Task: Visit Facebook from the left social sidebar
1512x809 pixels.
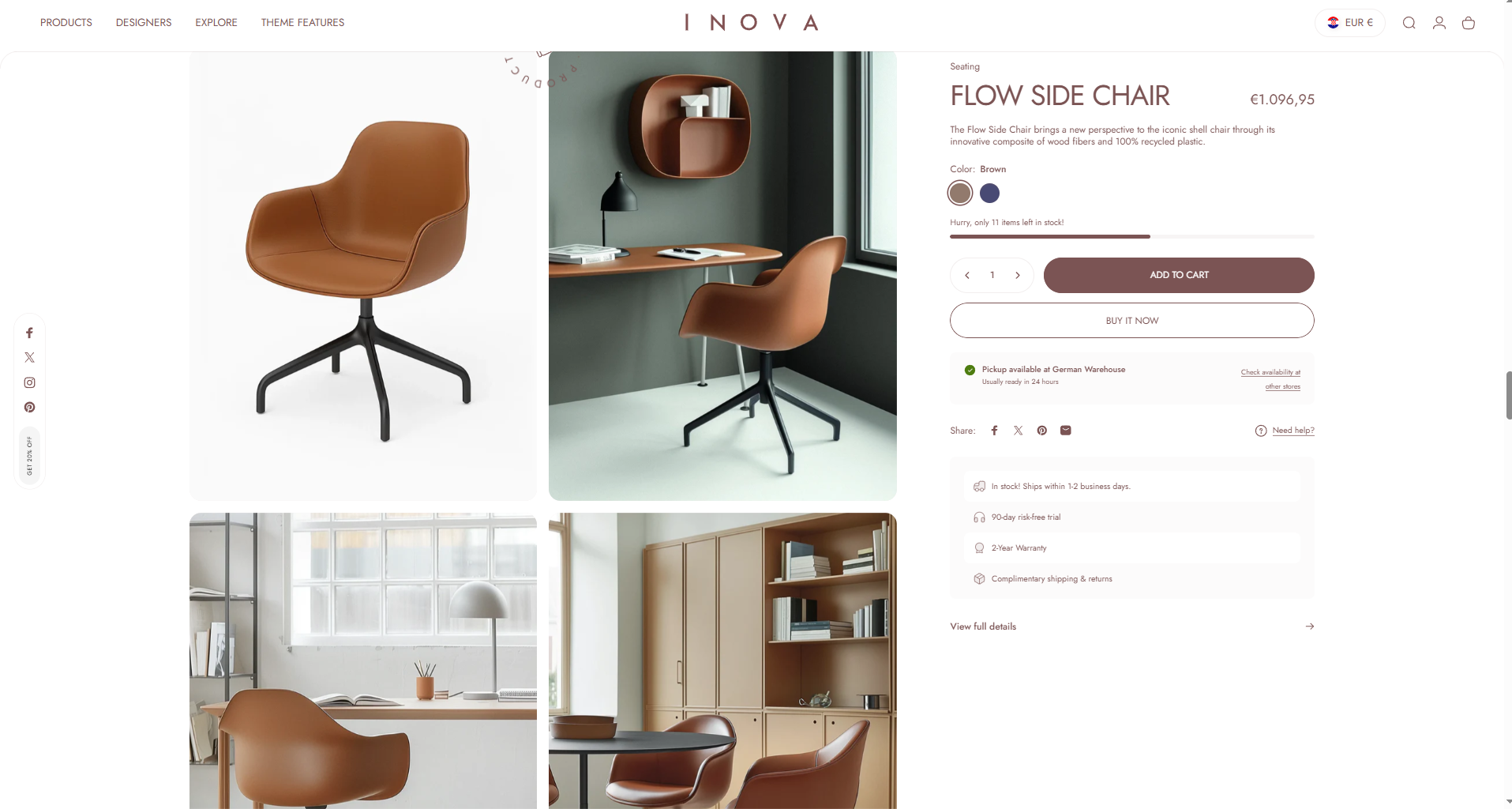Action: point(29,333)
